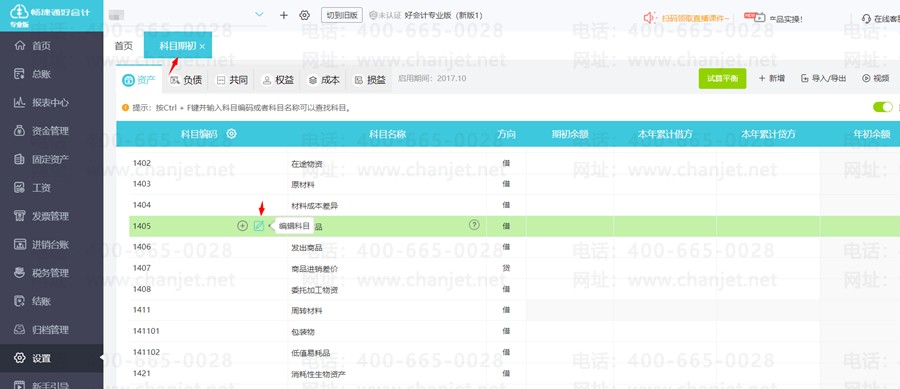Click subject name 低值易耗品

coord(311,353)
